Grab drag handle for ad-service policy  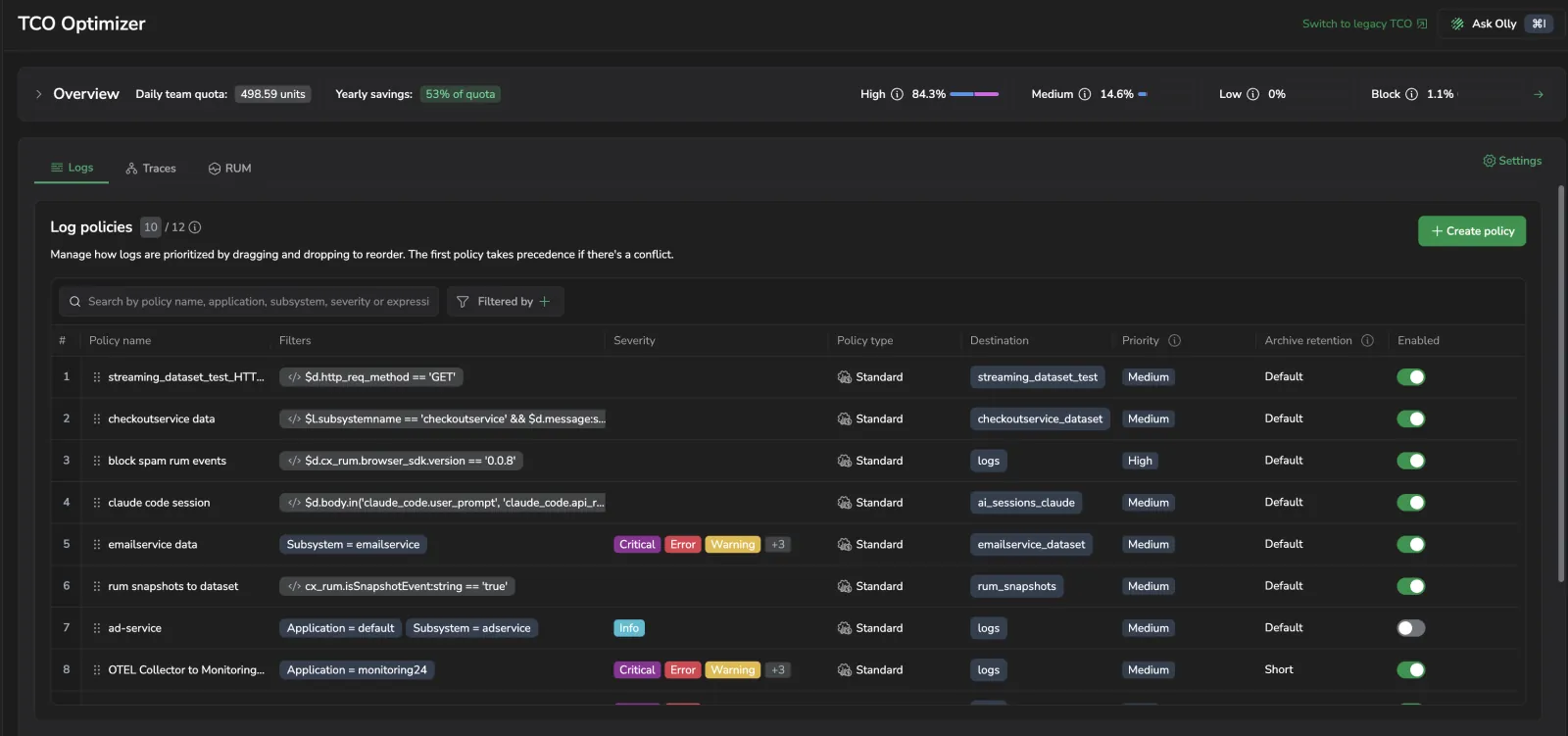coord(96,628)
